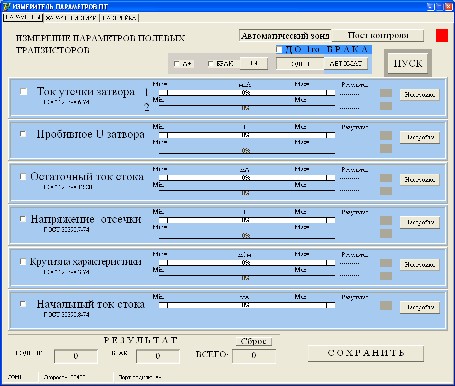Click the РЕЗУЛЬТАТ heading
Viewport: 455px width, 386px height.
140,340
